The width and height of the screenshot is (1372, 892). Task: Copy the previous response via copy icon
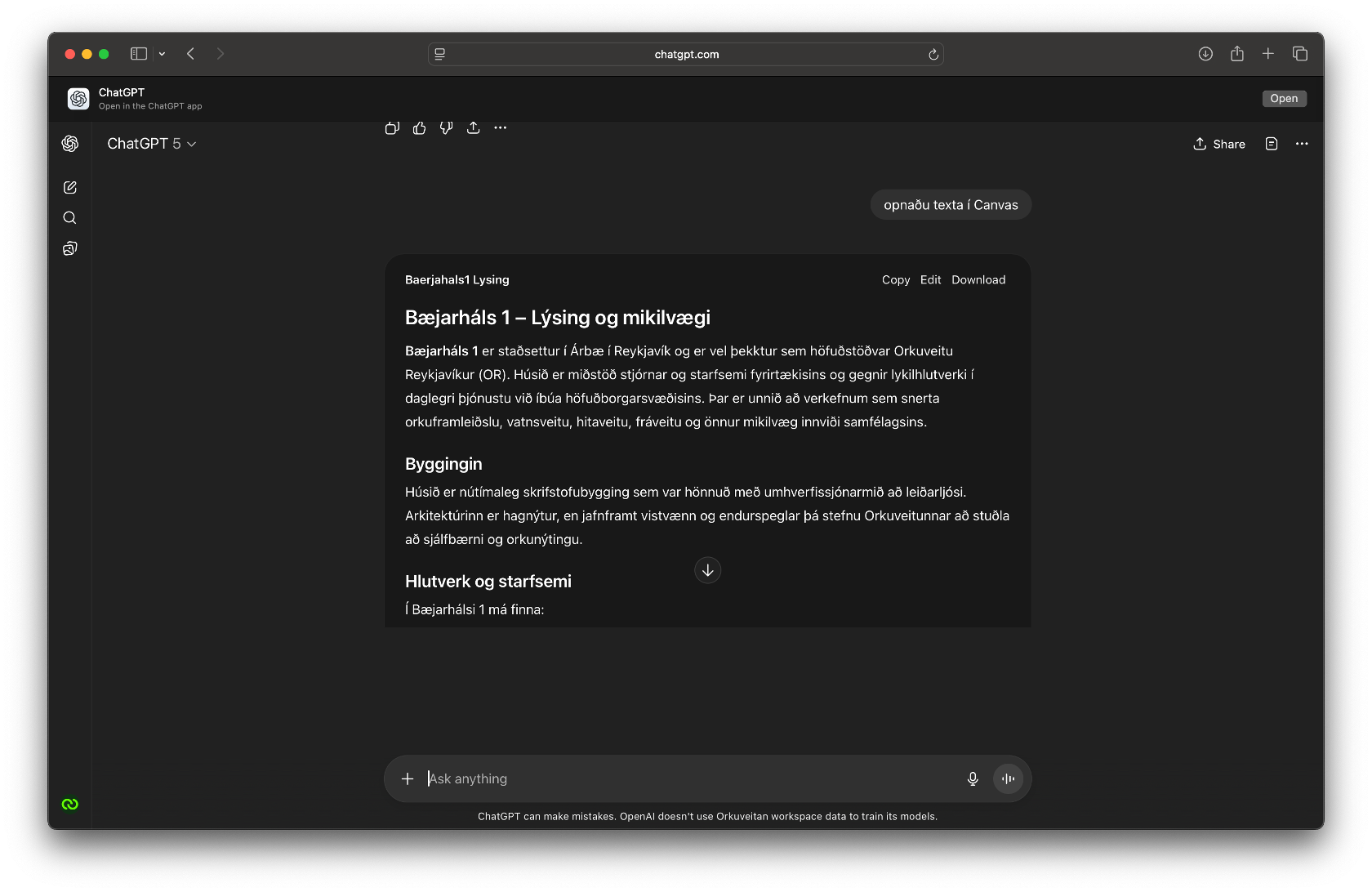pyautogui.click(x=392, y=128)
